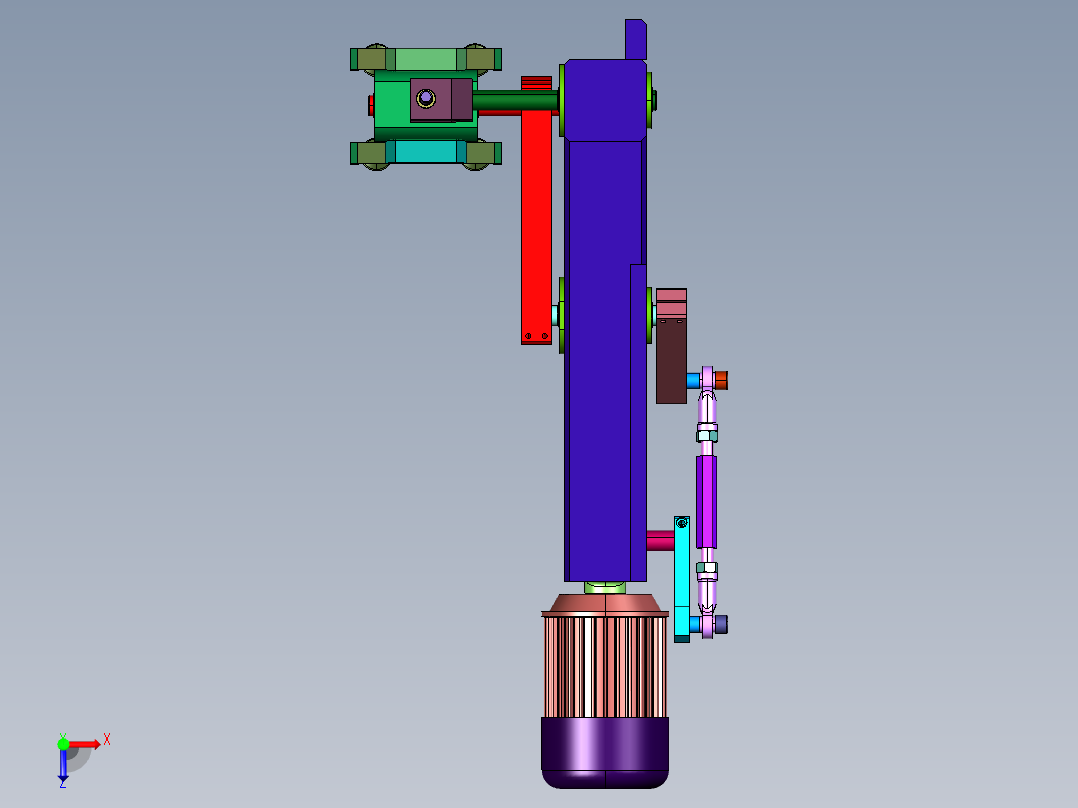Click the green Y axis dot of triad

[x=63, y=743]
